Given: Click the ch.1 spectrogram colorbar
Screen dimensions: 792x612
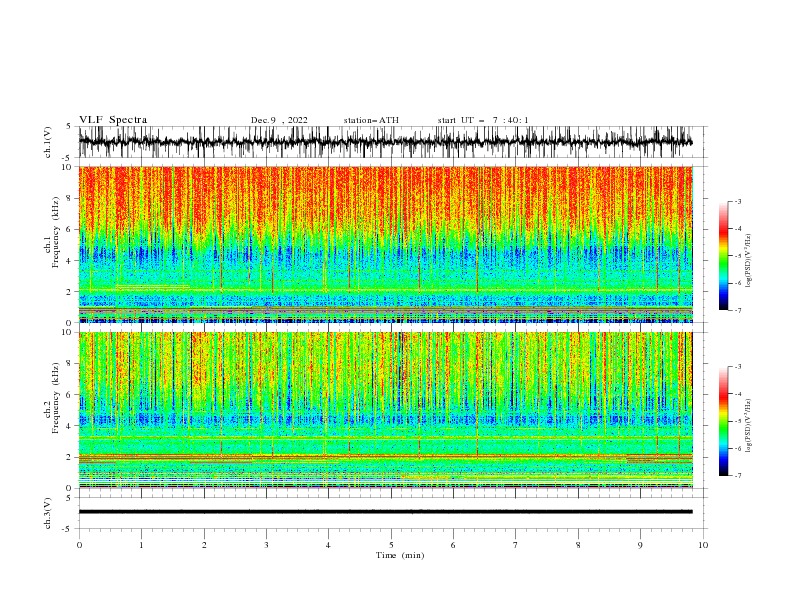Looking at the screenshot, I should click(x=723, y=256).
